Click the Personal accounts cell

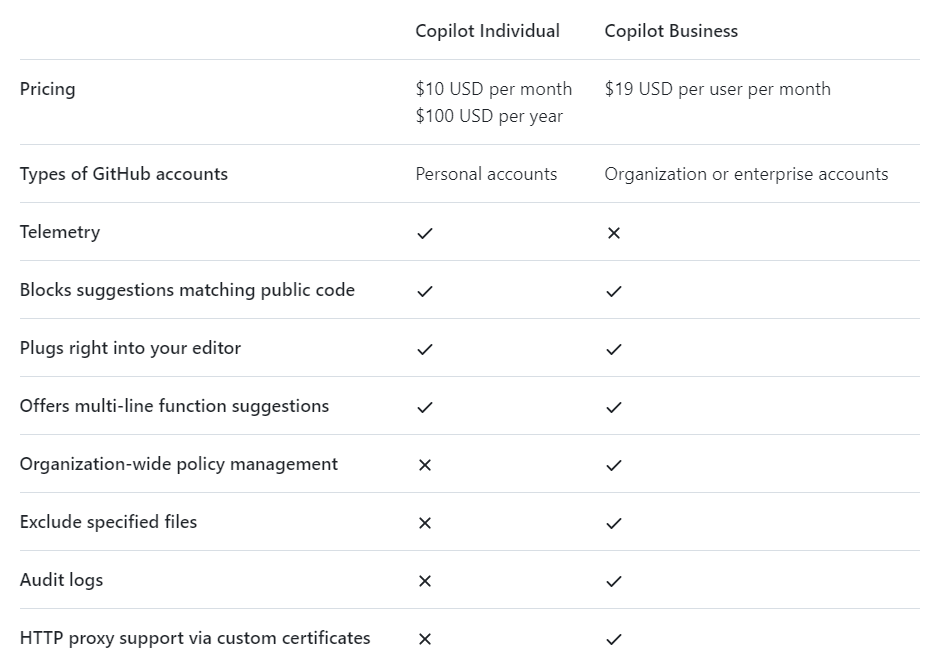(x=486, y=174)
